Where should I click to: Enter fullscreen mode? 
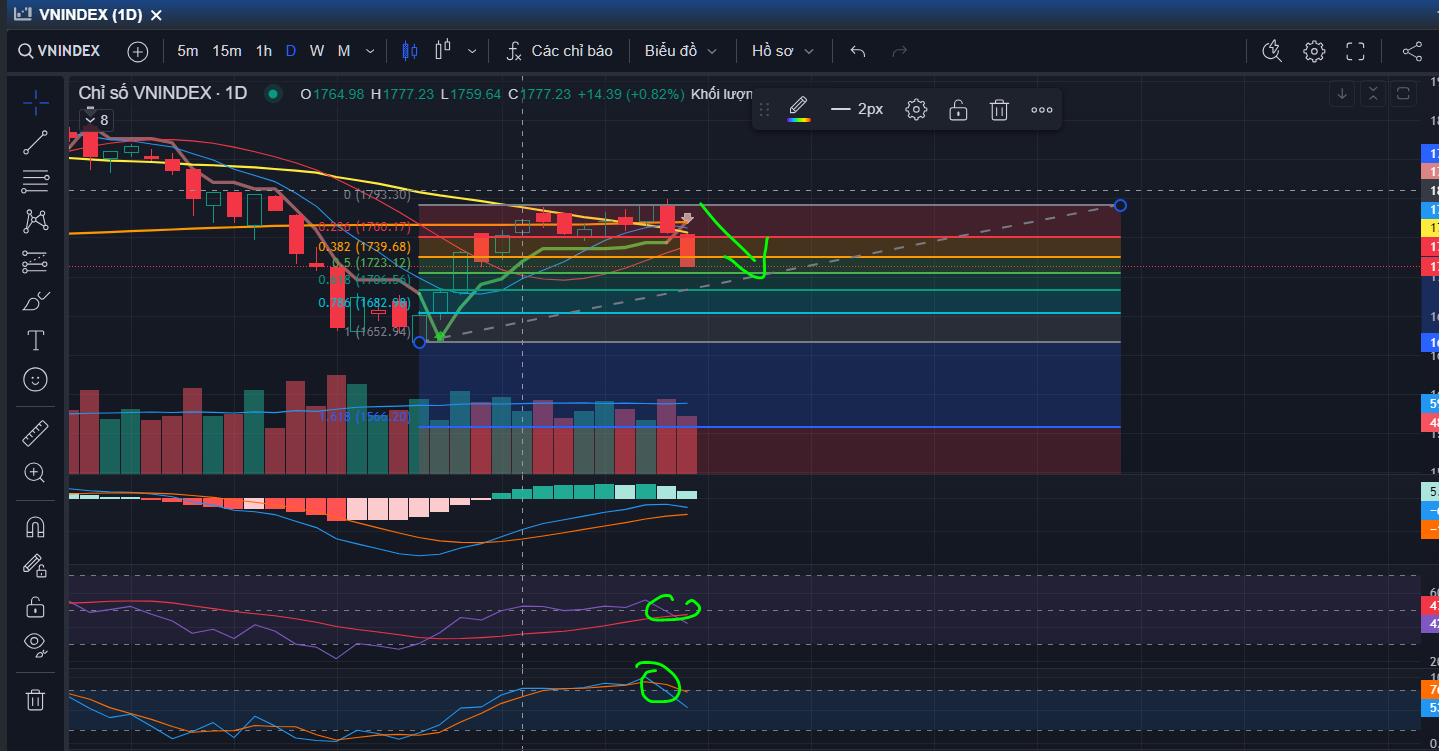[1355, 51]
